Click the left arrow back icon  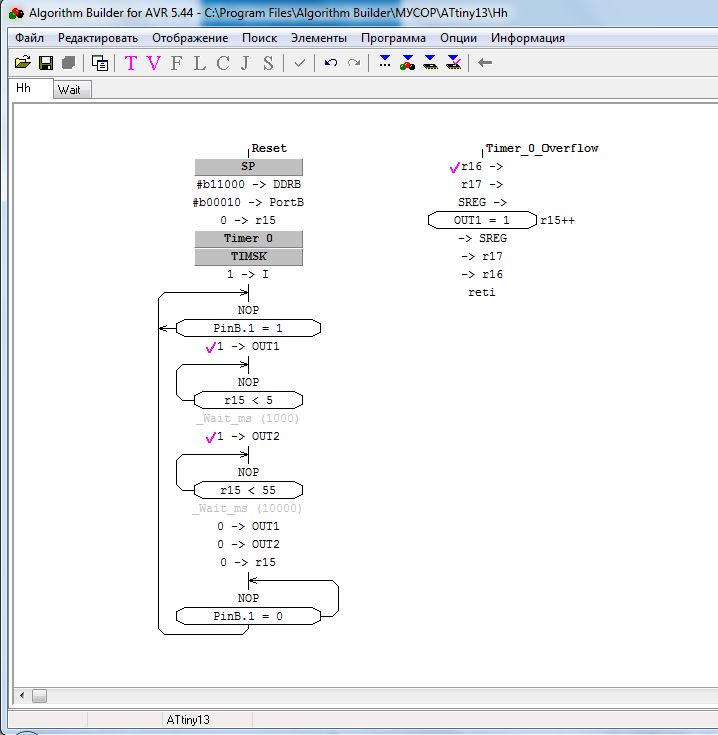click(485, 63)
